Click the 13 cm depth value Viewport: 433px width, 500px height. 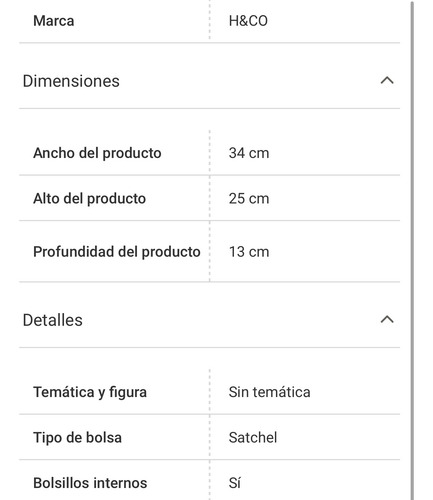coord(249,252)
